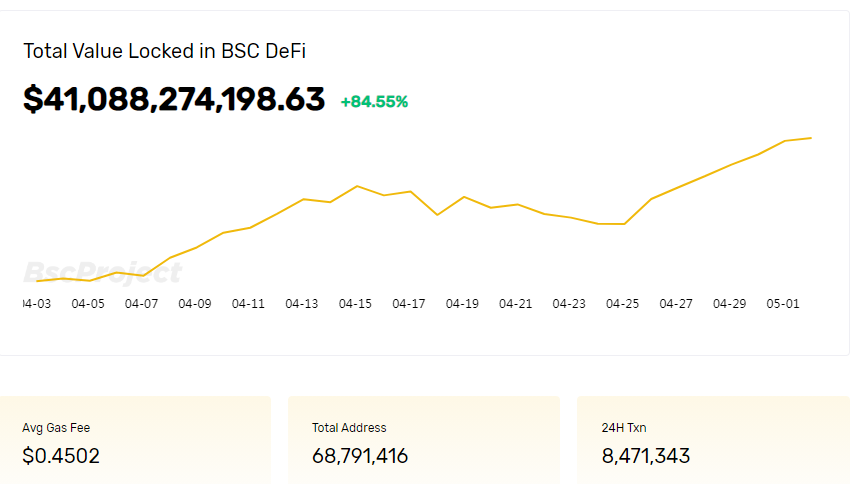Click the 04-15 chart peak date label

click(x=355, y=304)
